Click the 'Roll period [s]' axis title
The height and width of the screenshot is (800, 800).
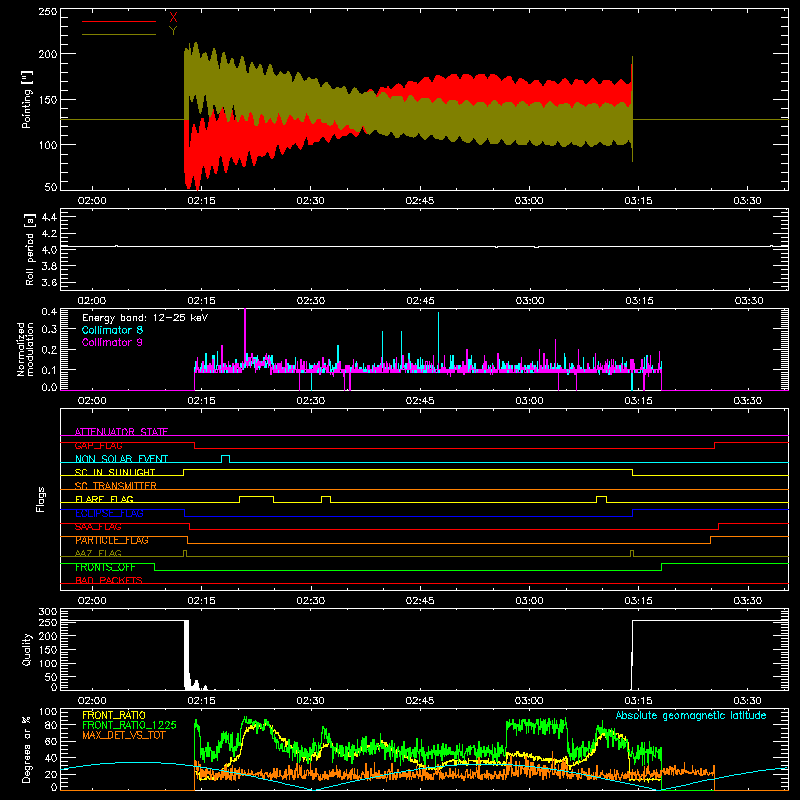30,249
